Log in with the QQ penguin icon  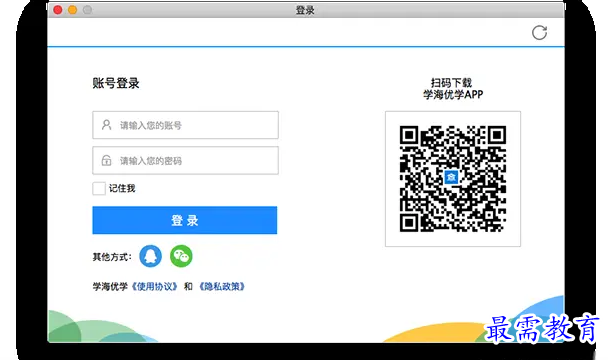click(x=150, y=256)
